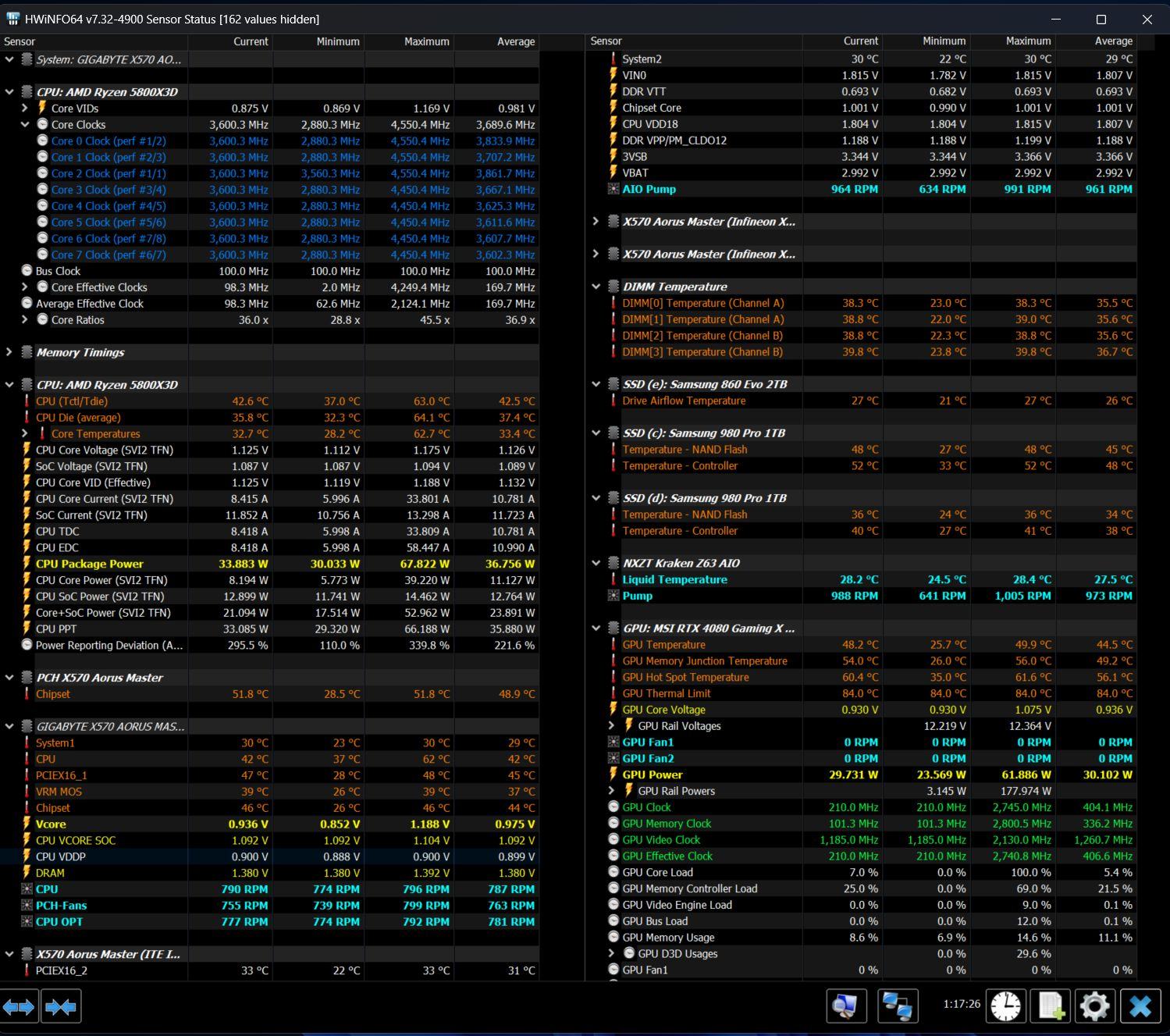
Task: Select the DDR VPP/PM_CLDO12 voltage row
Action: (x=861, y=141)
